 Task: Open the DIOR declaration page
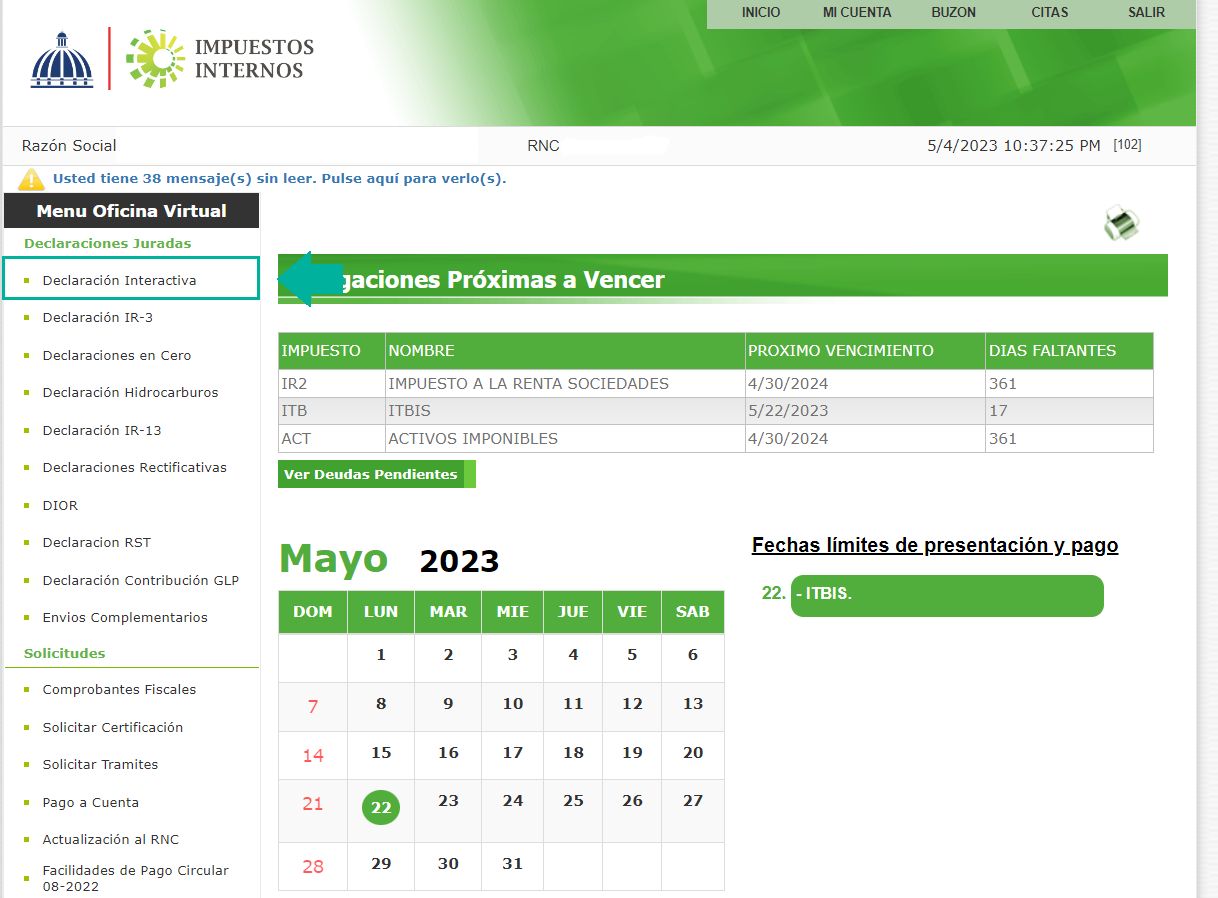pos(60,505)
